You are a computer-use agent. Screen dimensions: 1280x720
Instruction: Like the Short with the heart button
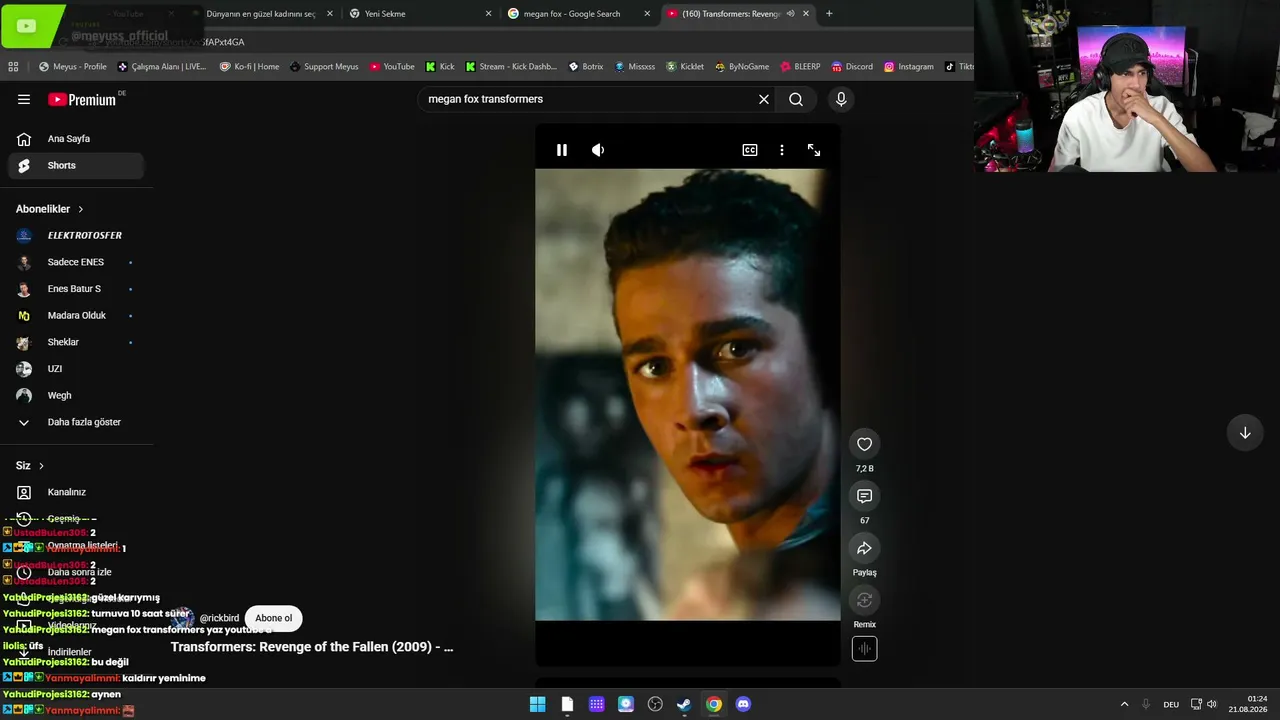(x=865, y=444)
